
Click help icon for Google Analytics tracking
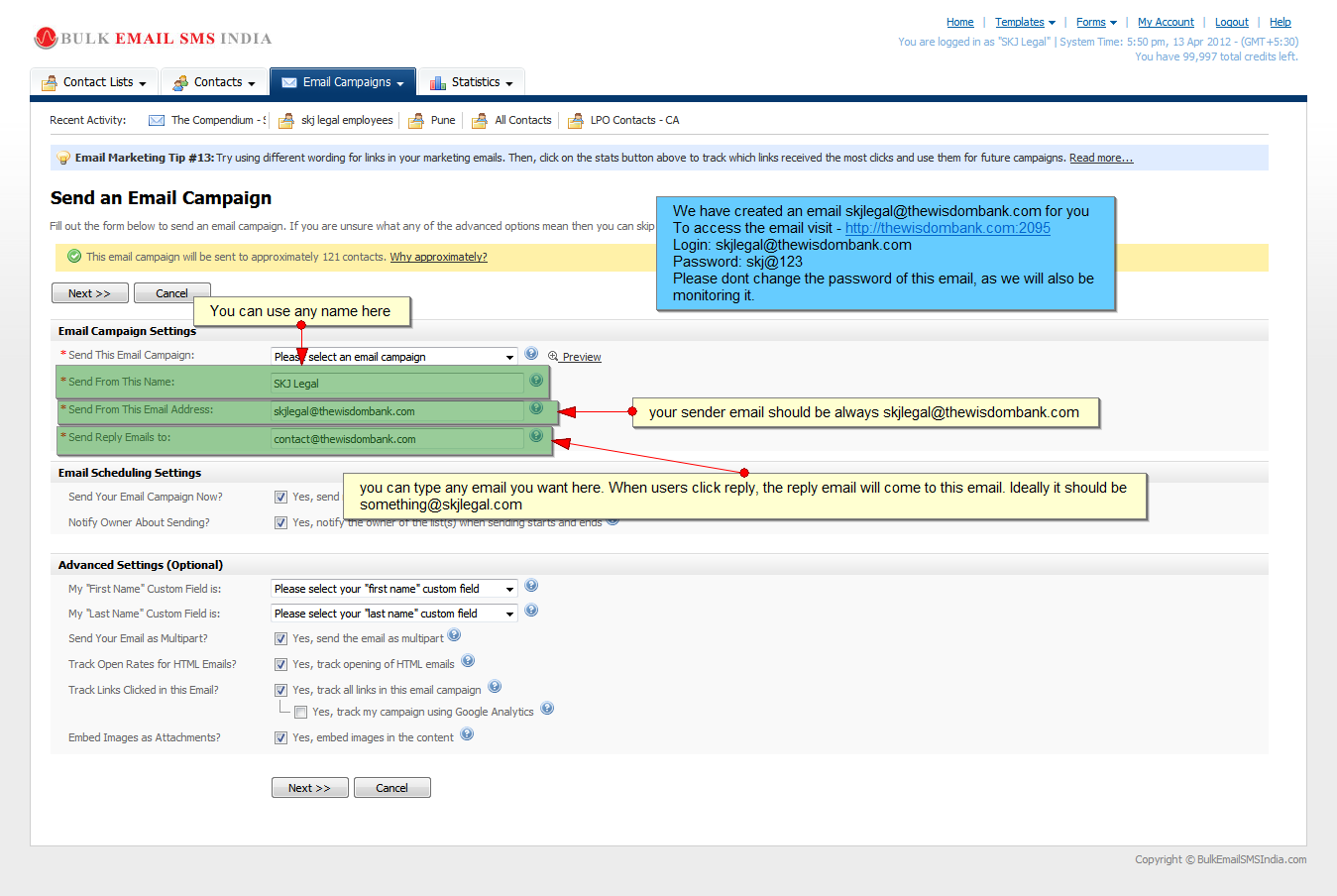547,709
